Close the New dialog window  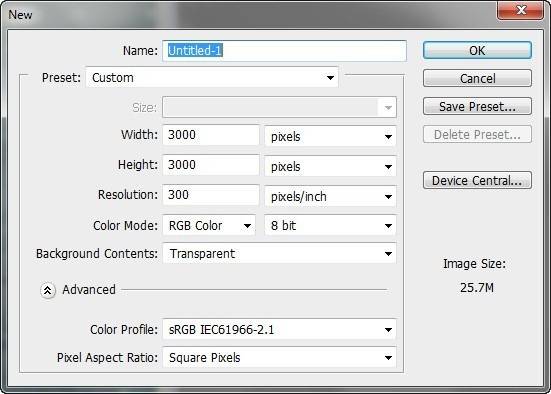521,10
